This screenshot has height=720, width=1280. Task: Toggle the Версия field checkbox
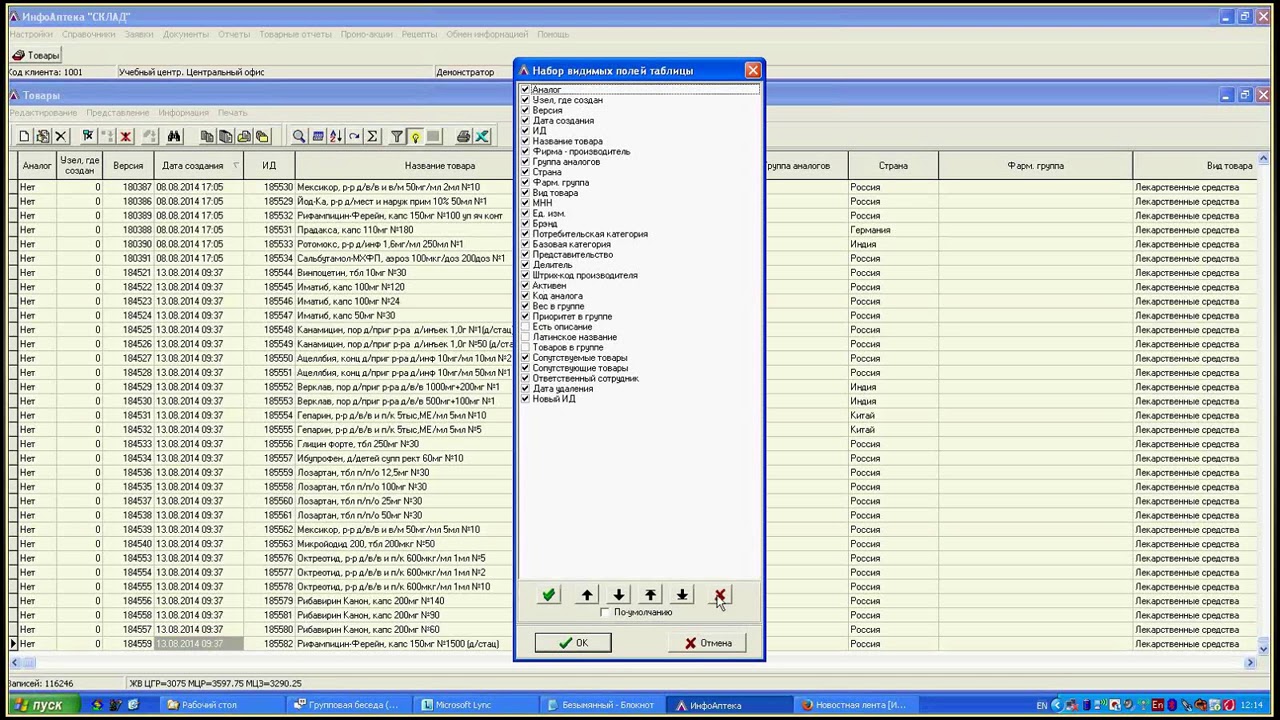coord(525,110)
